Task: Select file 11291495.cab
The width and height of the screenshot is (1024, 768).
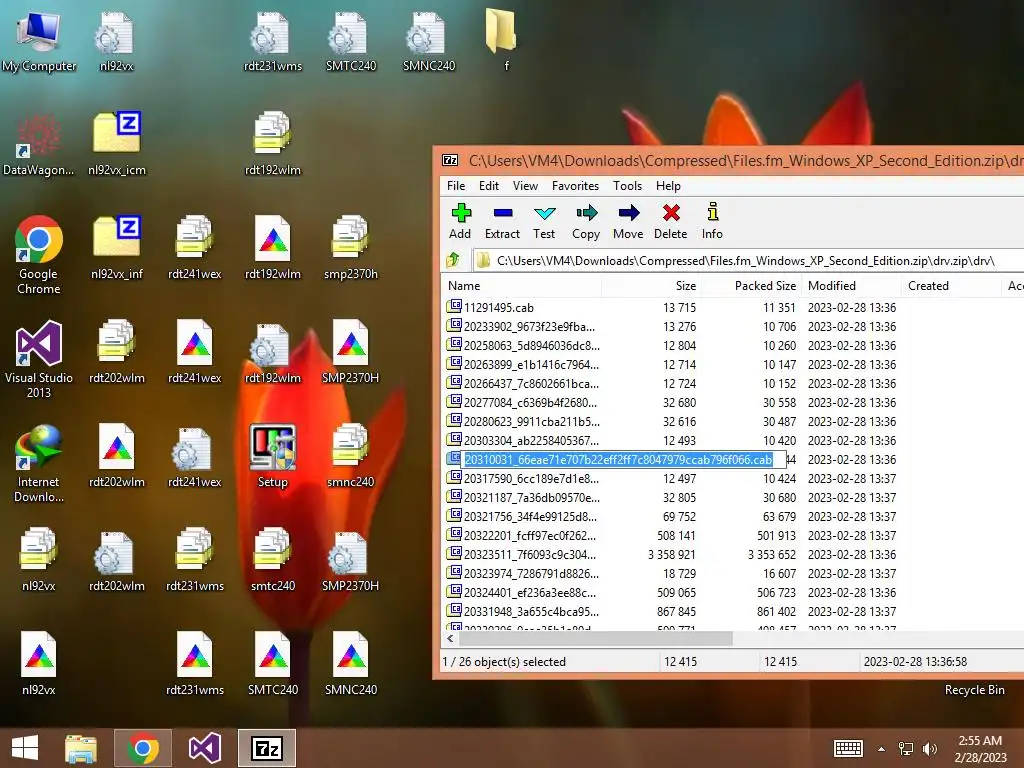Action: (499, 308)
